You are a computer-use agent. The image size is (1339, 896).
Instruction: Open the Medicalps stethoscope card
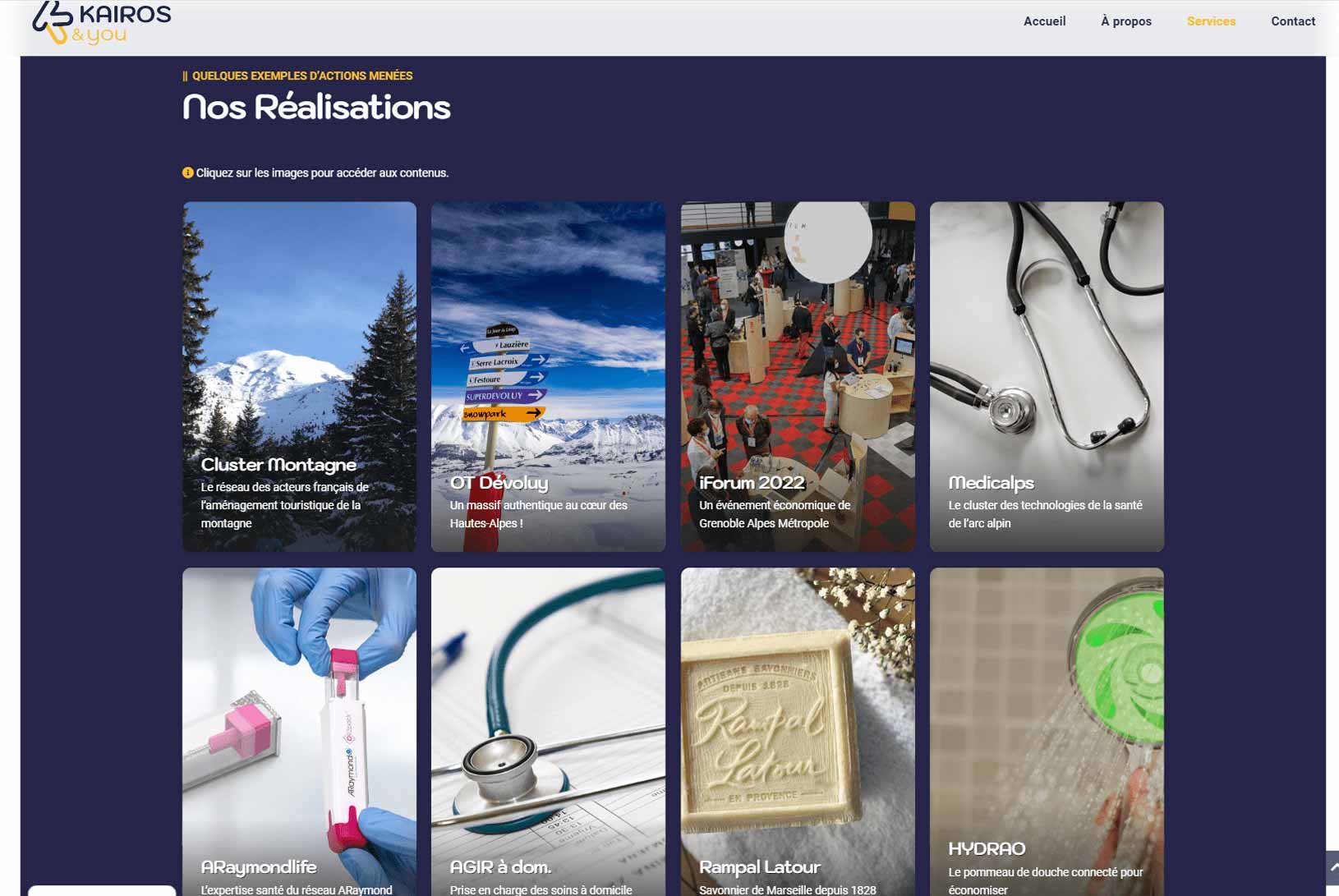(x=1047, y=376)
